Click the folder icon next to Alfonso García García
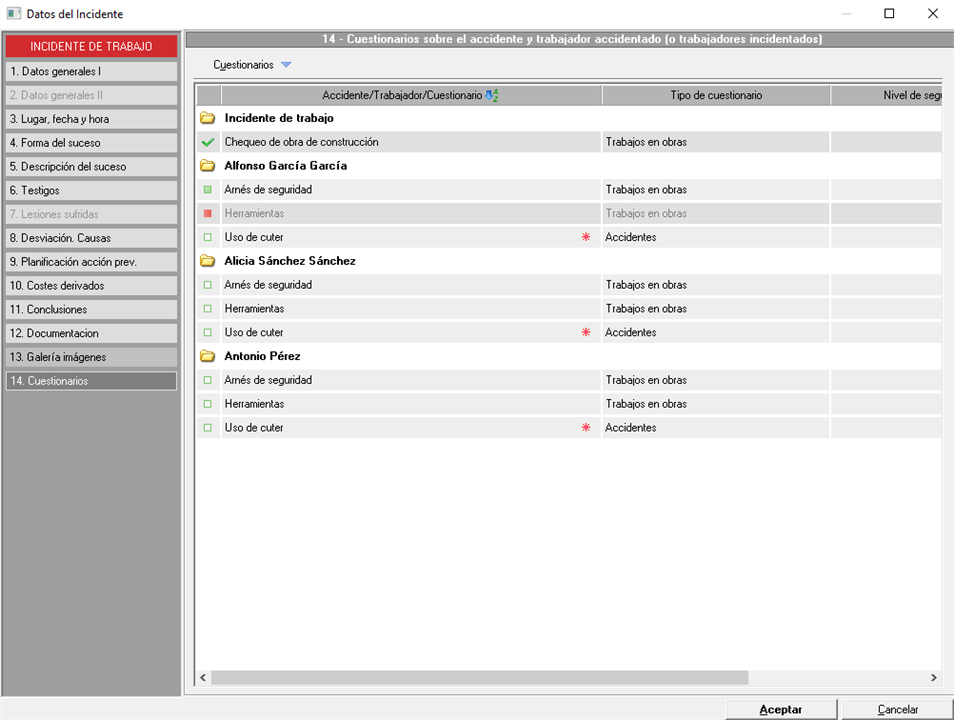This screenshot has height=720, width=954. tap(208, 166)
